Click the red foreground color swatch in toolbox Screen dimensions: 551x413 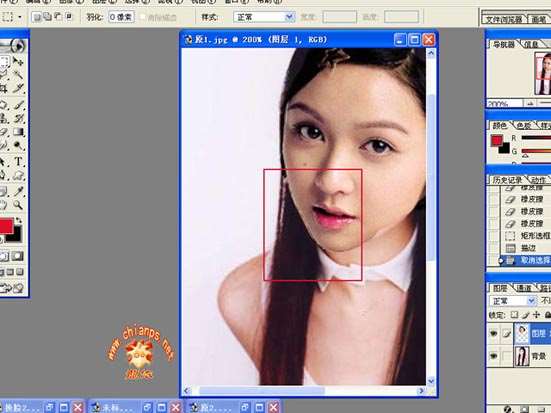pos(6,227)
